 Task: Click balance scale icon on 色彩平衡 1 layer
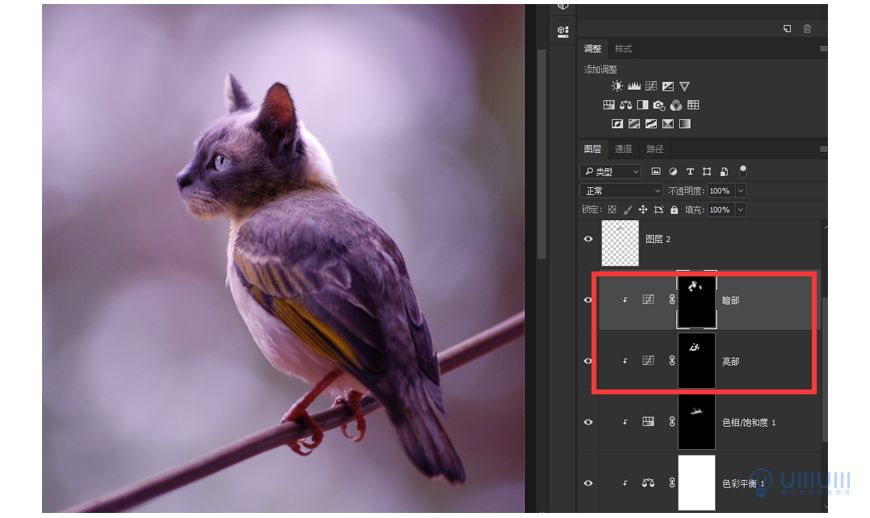[x=648, y=483]
